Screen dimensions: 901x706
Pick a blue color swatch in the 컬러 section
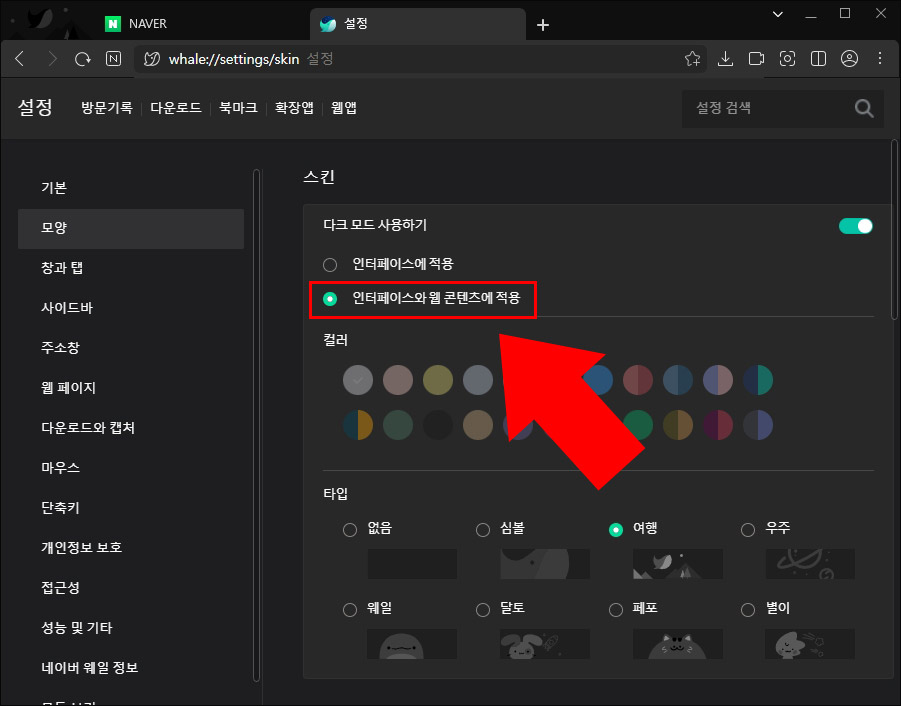[x=598, y=380]
